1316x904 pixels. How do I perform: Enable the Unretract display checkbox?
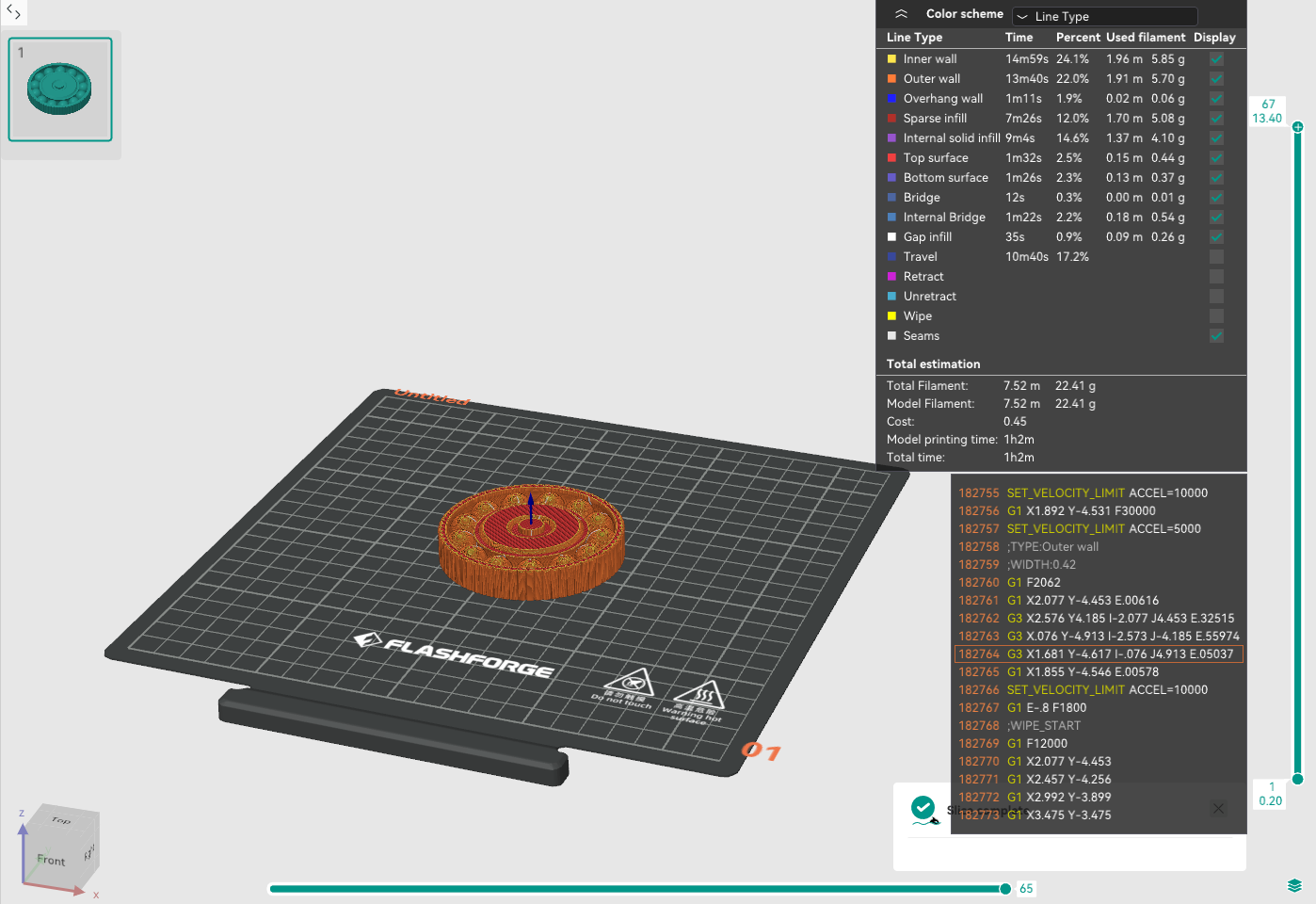pos(1216,296)
